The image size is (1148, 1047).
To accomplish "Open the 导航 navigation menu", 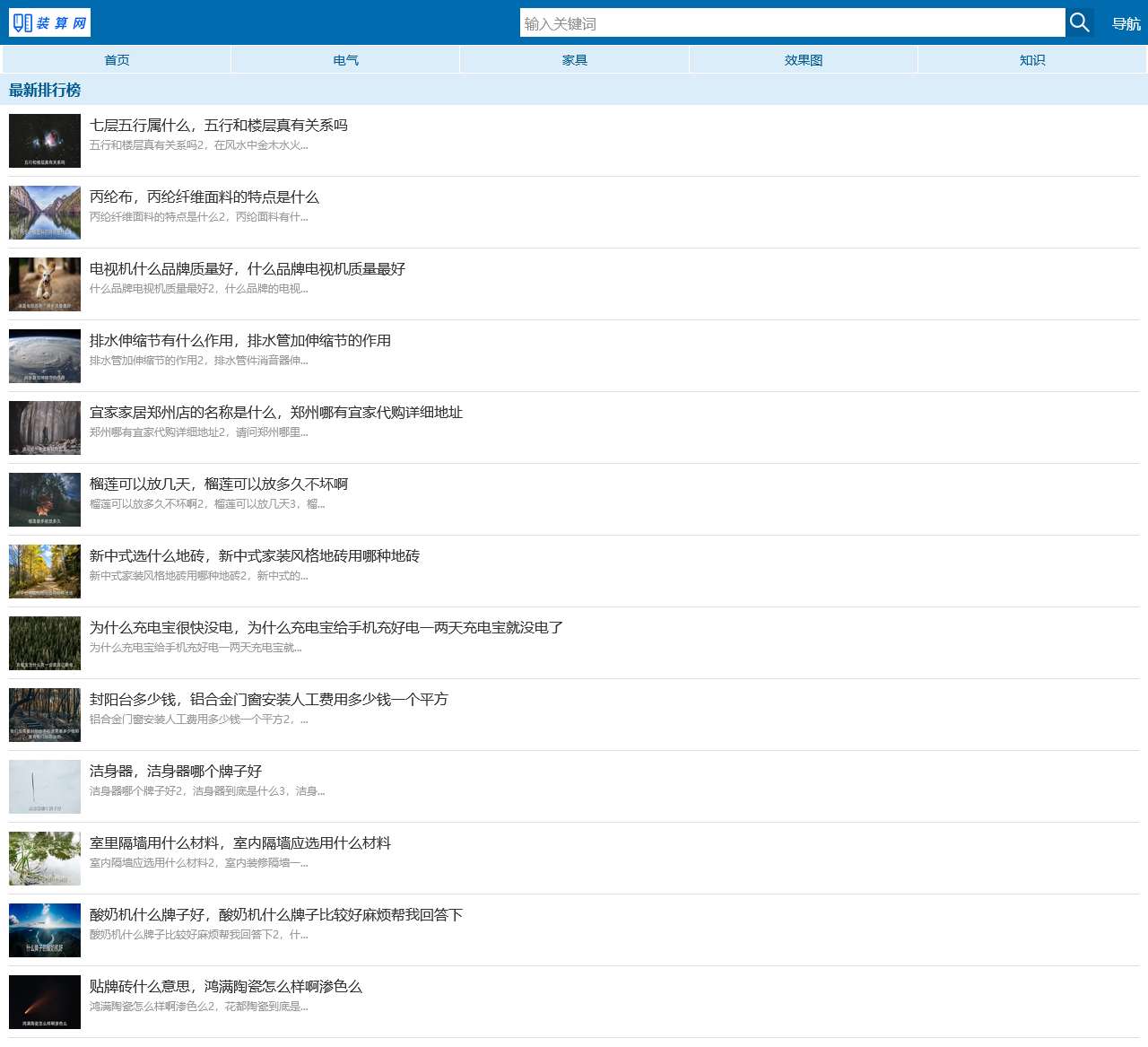I will pyautogui.click(x=1126, y=24).
